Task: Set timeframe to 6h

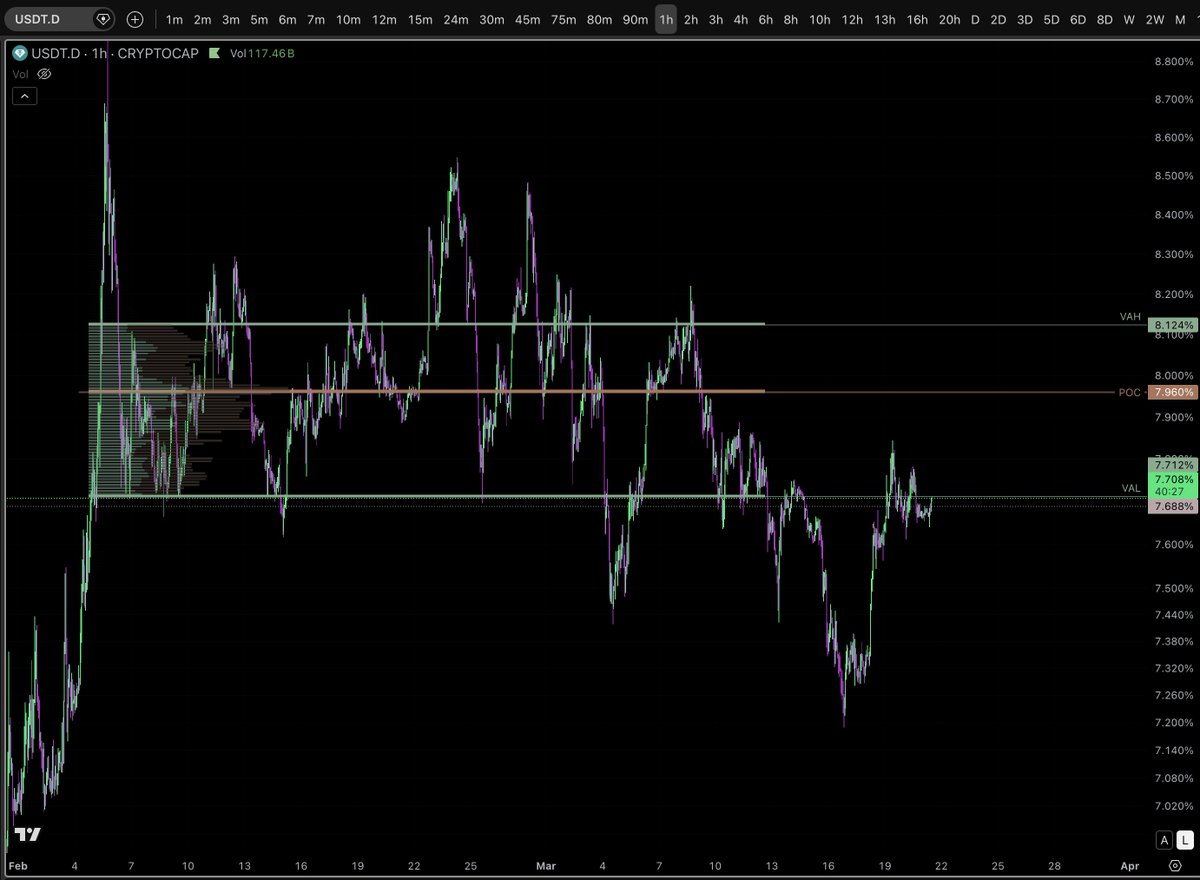Action: [765, 20]
